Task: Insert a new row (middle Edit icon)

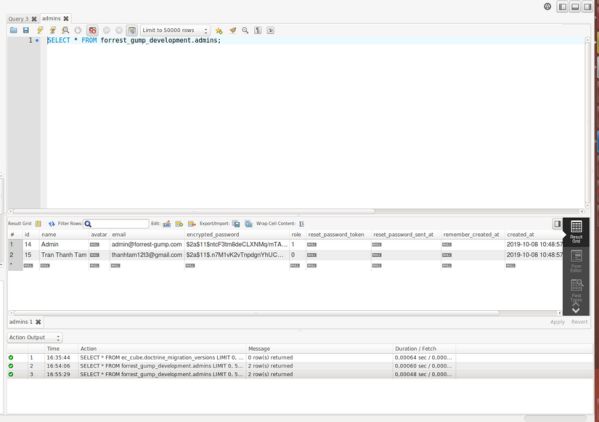Action: [179, 224]
